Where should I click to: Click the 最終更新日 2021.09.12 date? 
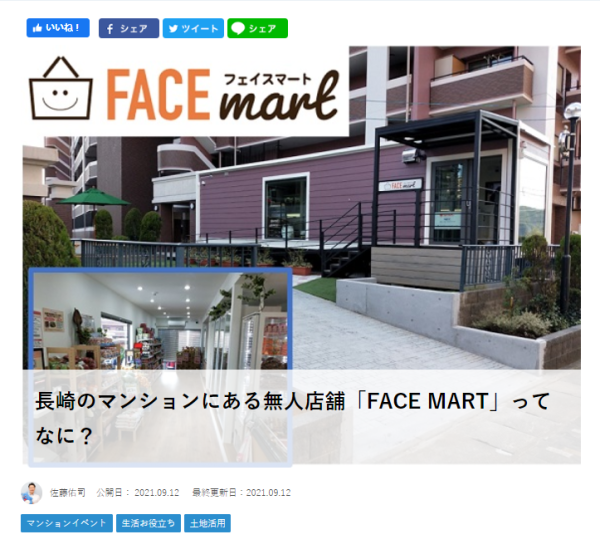pos(241,493)
